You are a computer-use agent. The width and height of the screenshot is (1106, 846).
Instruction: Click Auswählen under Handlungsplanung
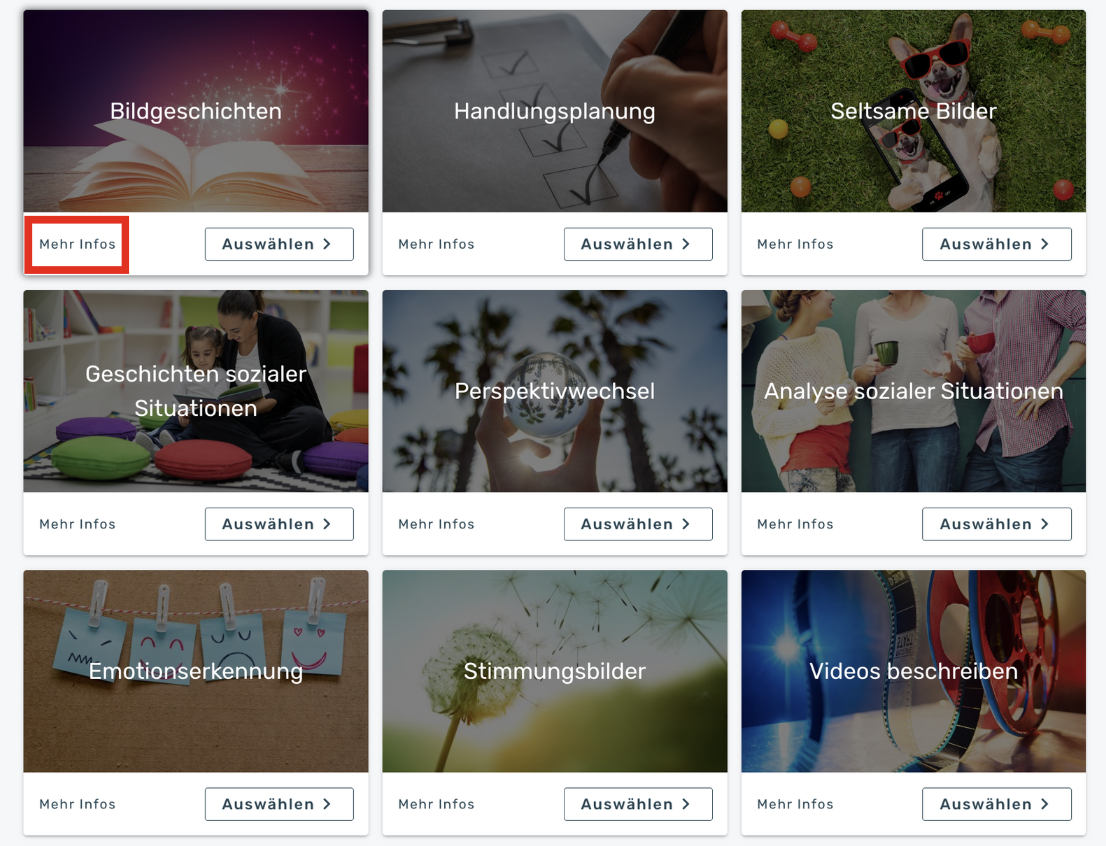pos(638,244)
